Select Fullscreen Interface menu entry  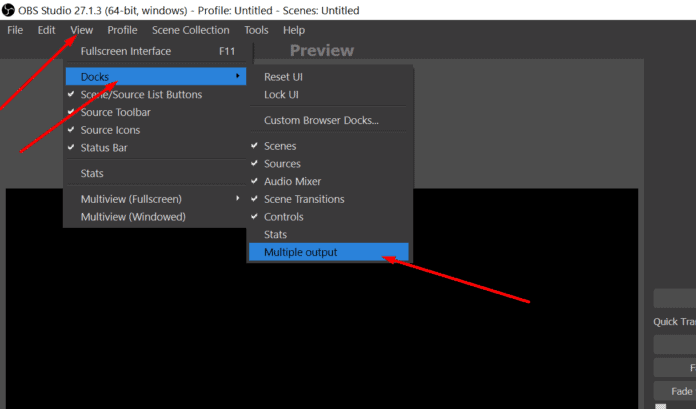126,51
